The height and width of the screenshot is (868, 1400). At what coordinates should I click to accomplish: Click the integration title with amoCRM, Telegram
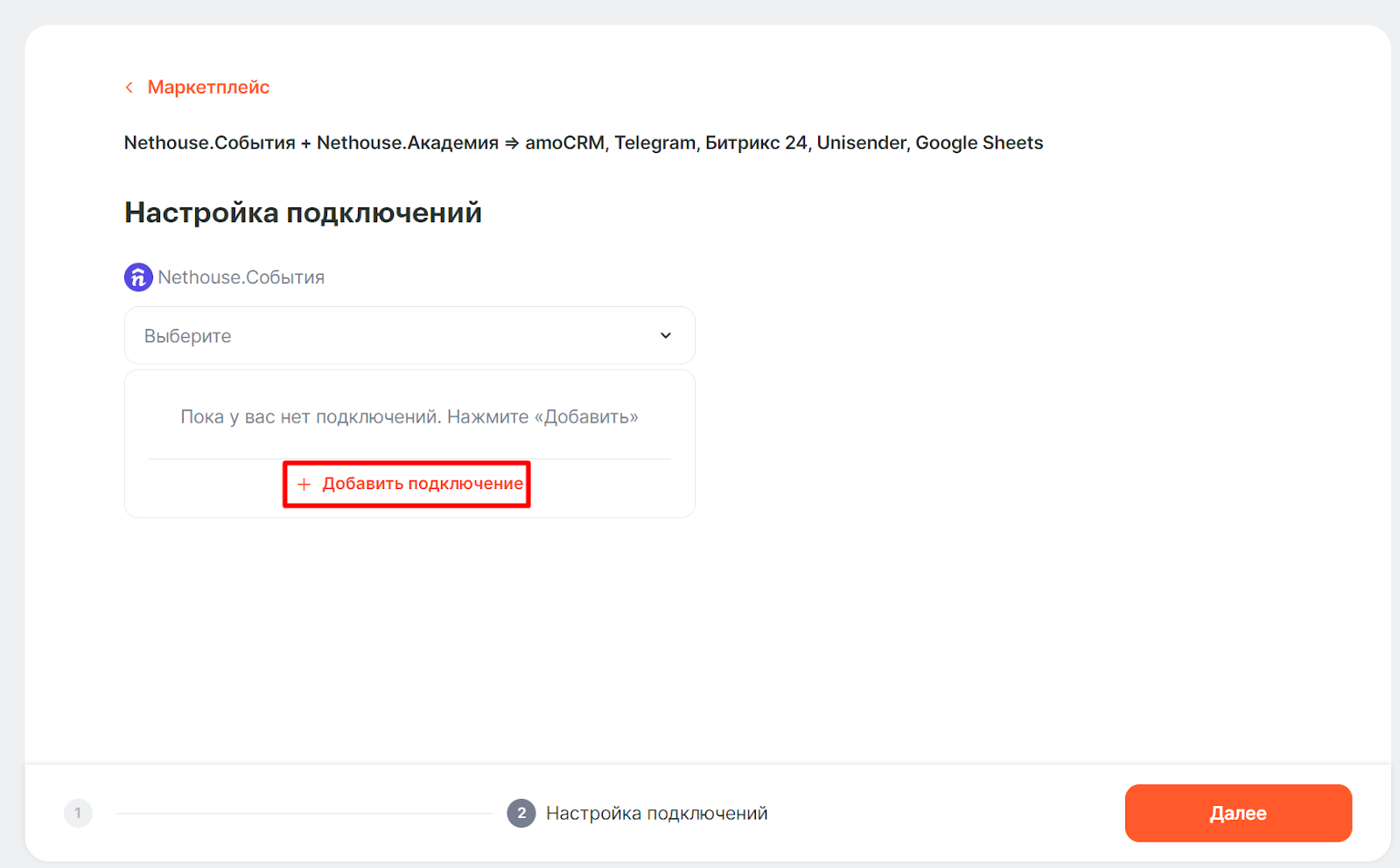coord(584,143)
